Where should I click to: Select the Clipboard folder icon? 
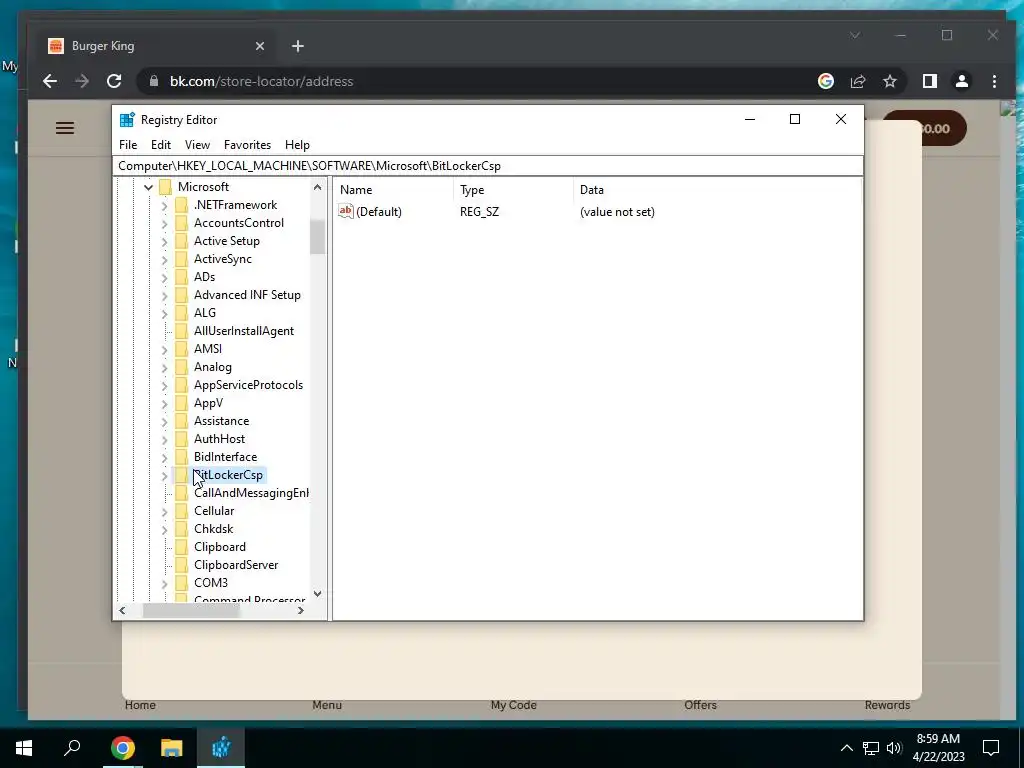coord(182,547)
